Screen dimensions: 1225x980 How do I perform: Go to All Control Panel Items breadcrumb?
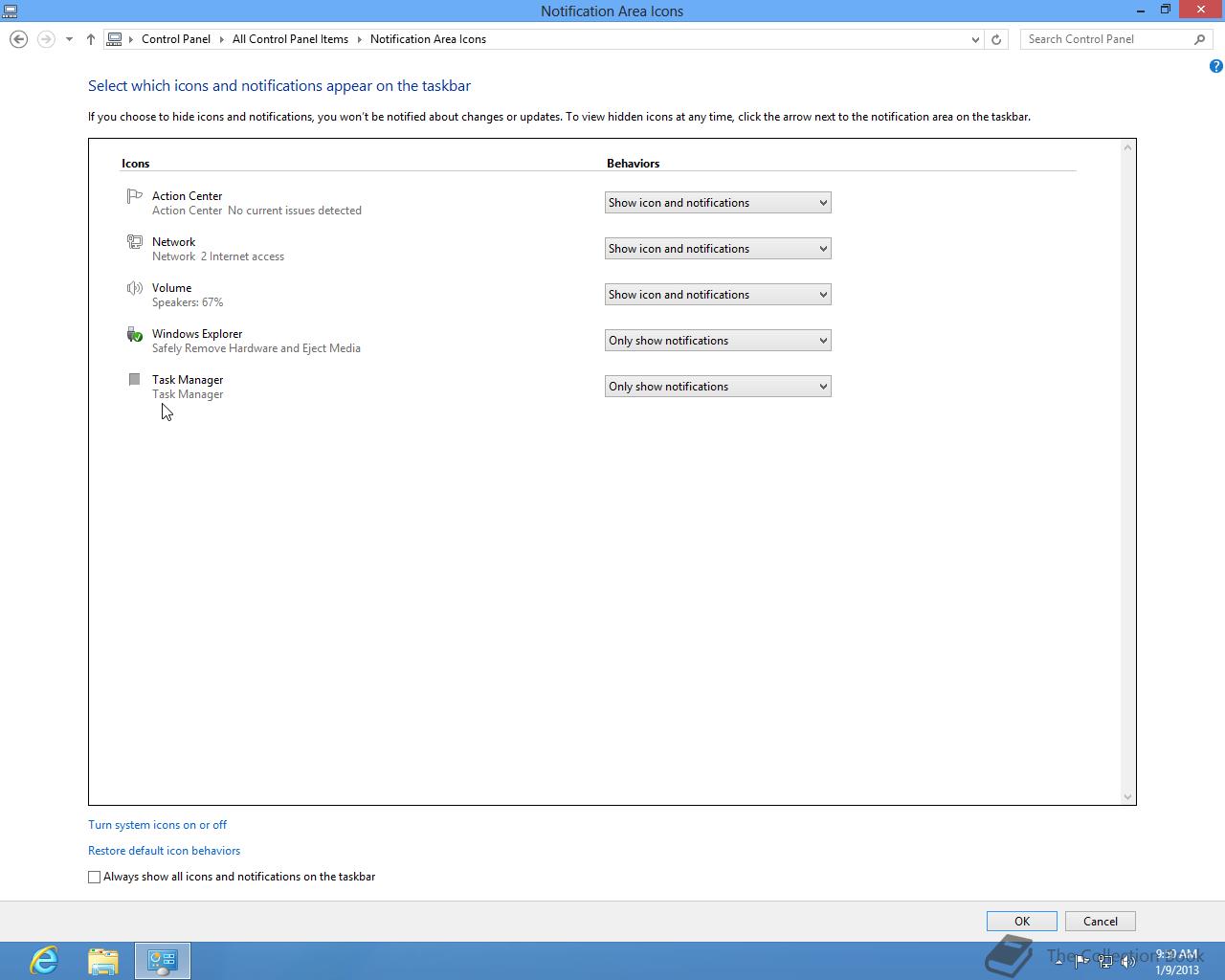(290, 39)
